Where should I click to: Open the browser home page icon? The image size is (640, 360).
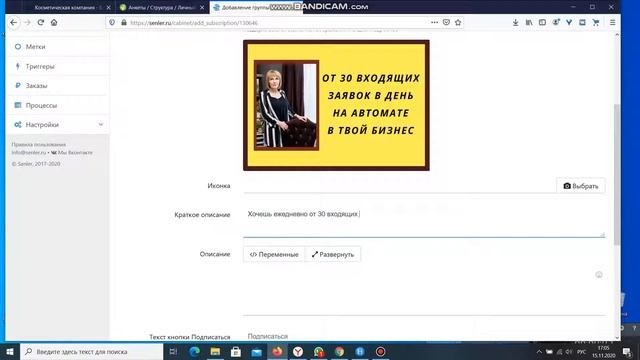[x=54, y=22]
